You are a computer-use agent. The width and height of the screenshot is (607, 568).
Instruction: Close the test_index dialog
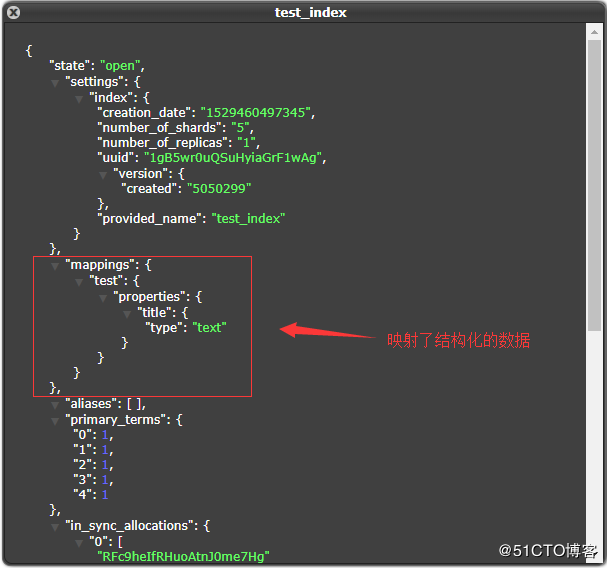14,13
